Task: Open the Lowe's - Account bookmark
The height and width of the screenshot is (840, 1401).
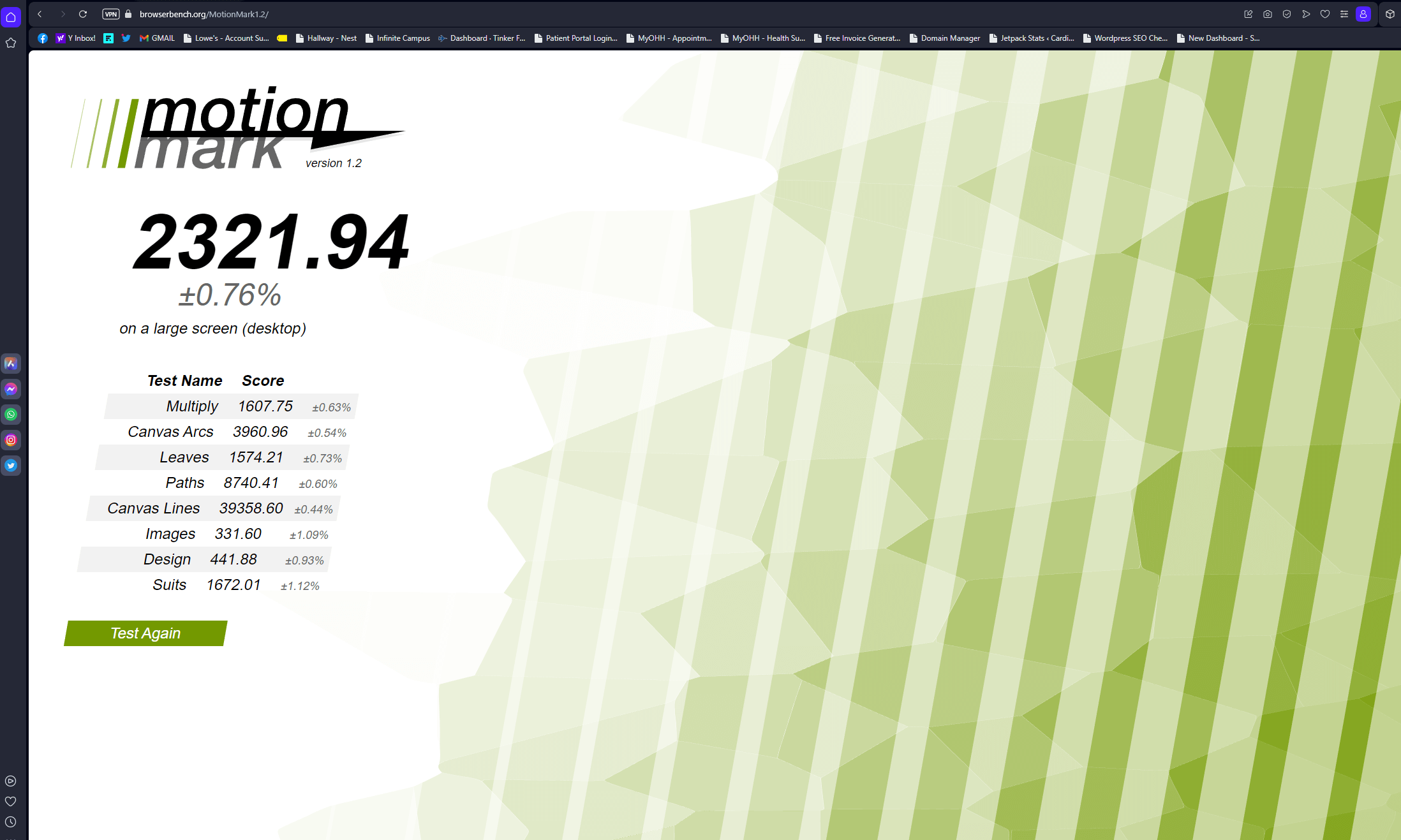Action: (x=226, y=38)
